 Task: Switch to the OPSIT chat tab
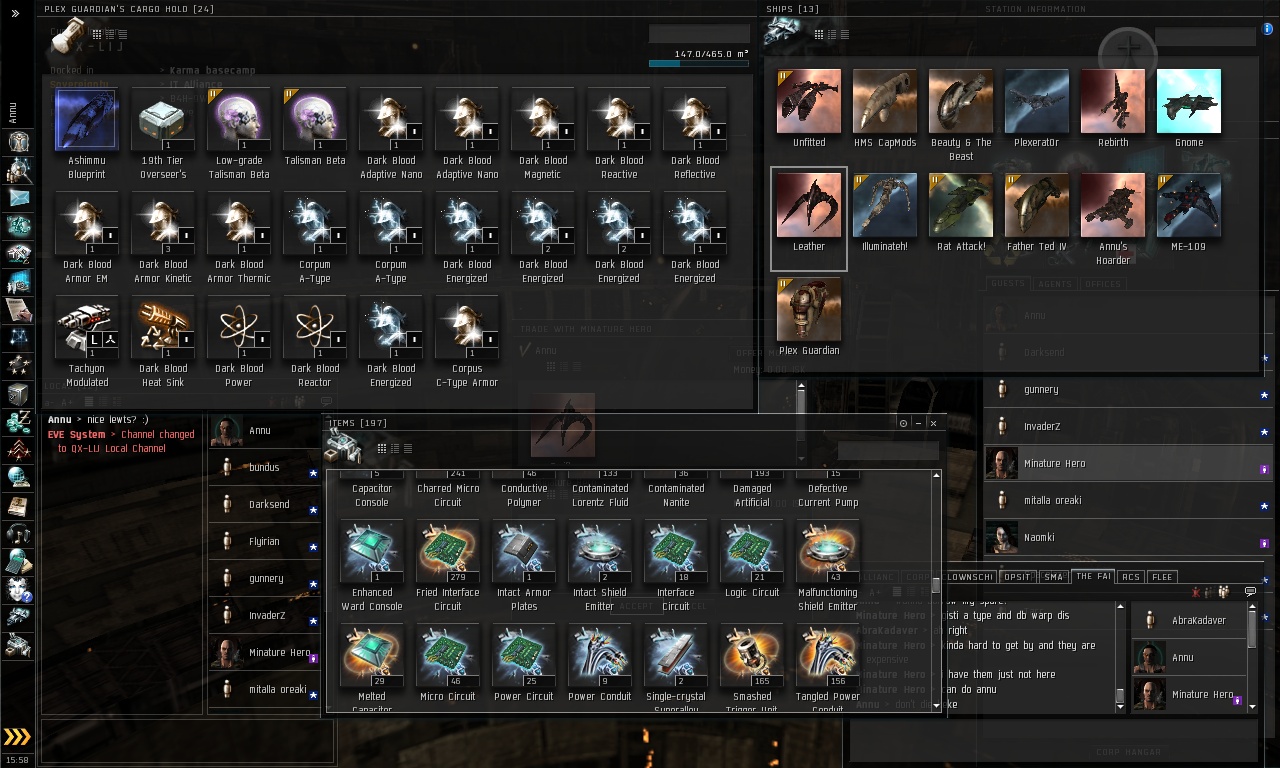[1017, 577]
